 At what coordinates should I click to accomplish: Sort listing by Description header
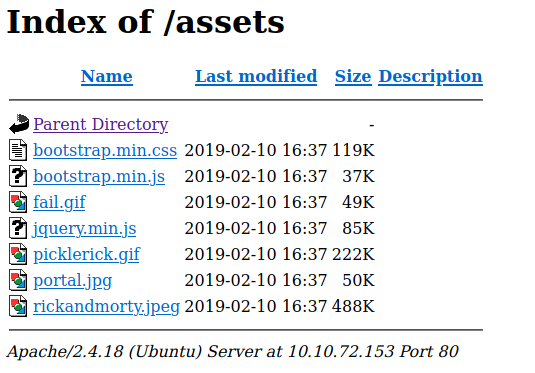(431, 77)
